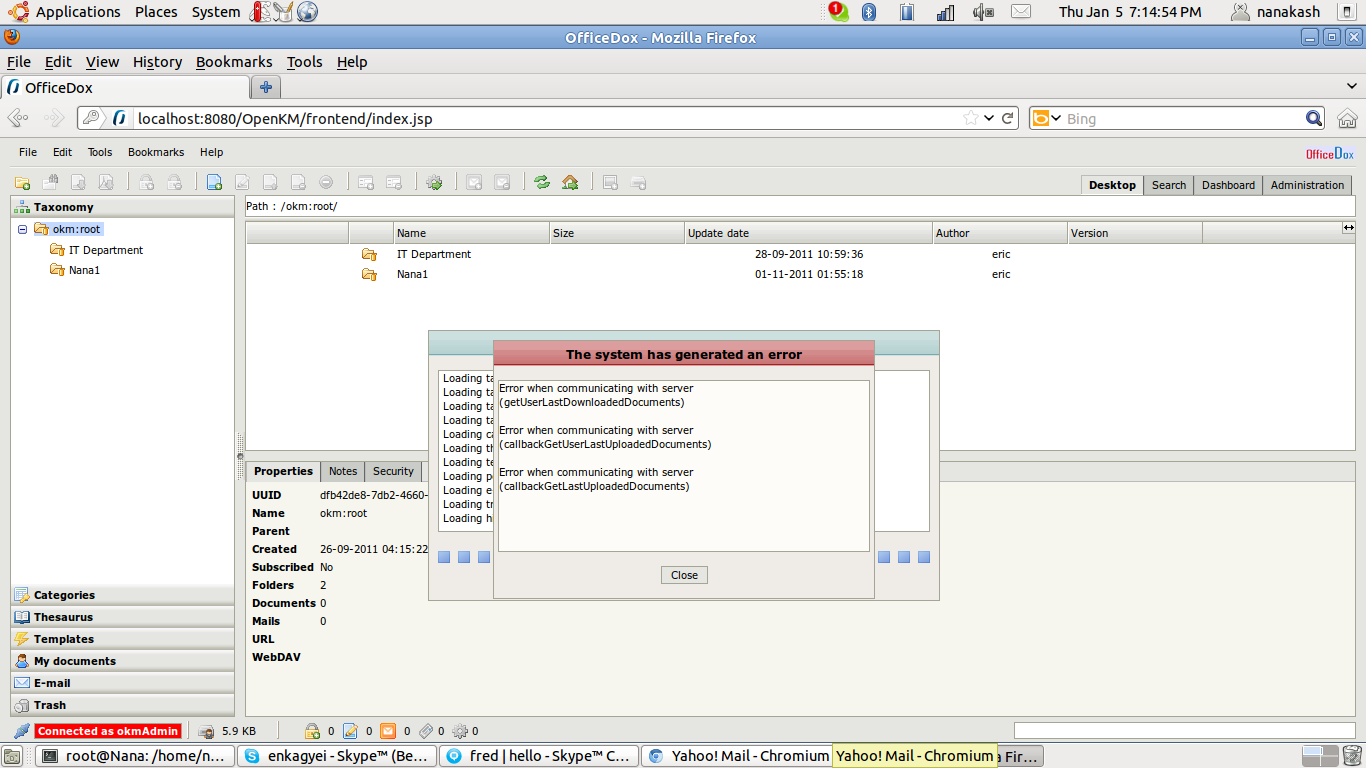
Task: Click the green Refresh toolbar icon
Action: (x=542, y=183)
